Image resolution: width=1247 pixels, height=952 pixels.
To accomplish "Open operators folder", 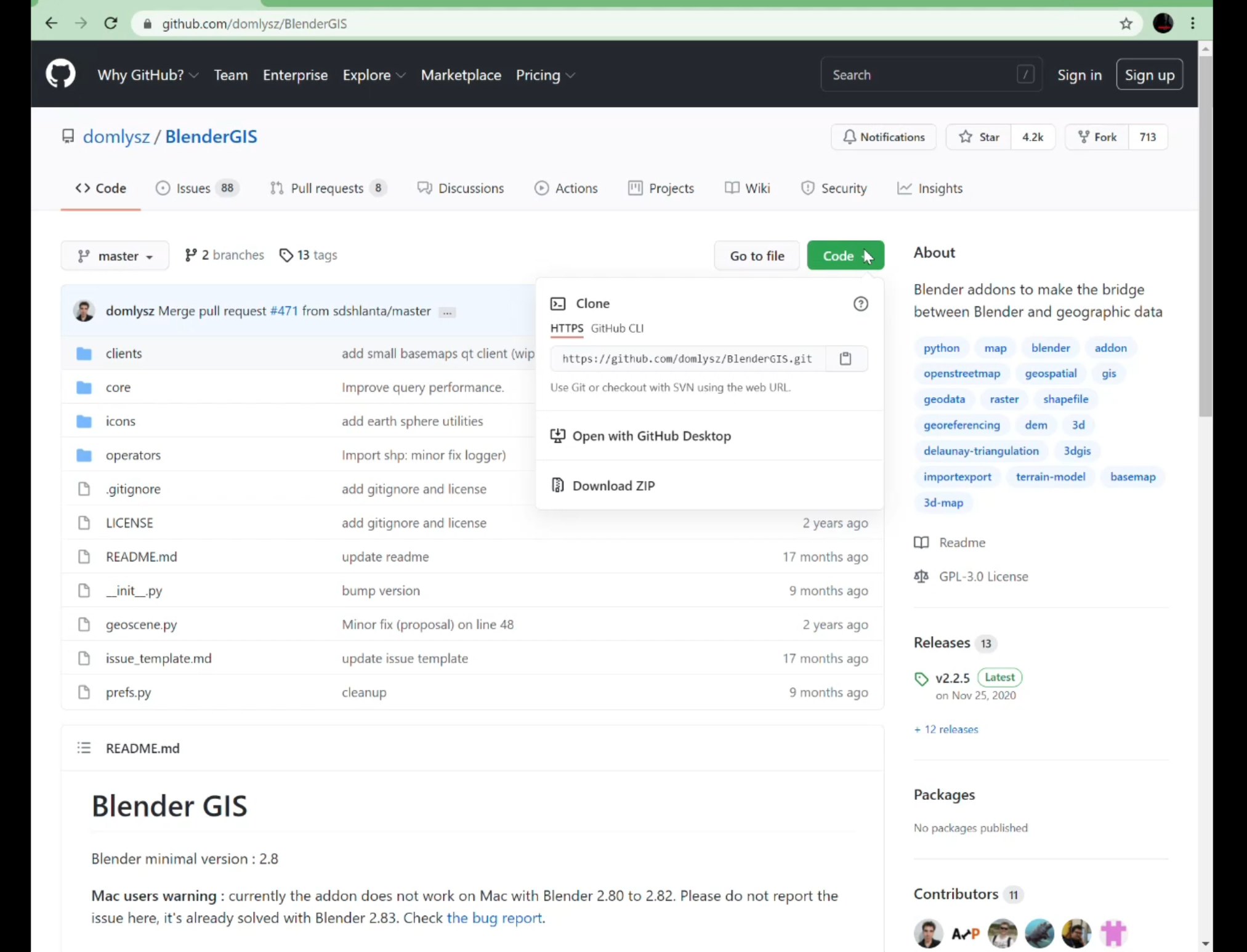I will point(133,455).
